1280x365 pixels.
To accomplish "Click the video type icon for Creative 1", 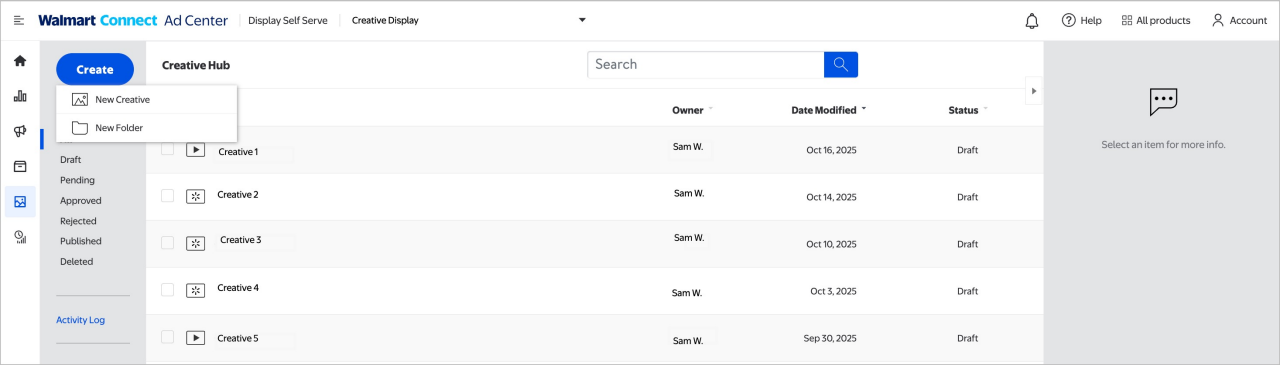I will (196, 150).
